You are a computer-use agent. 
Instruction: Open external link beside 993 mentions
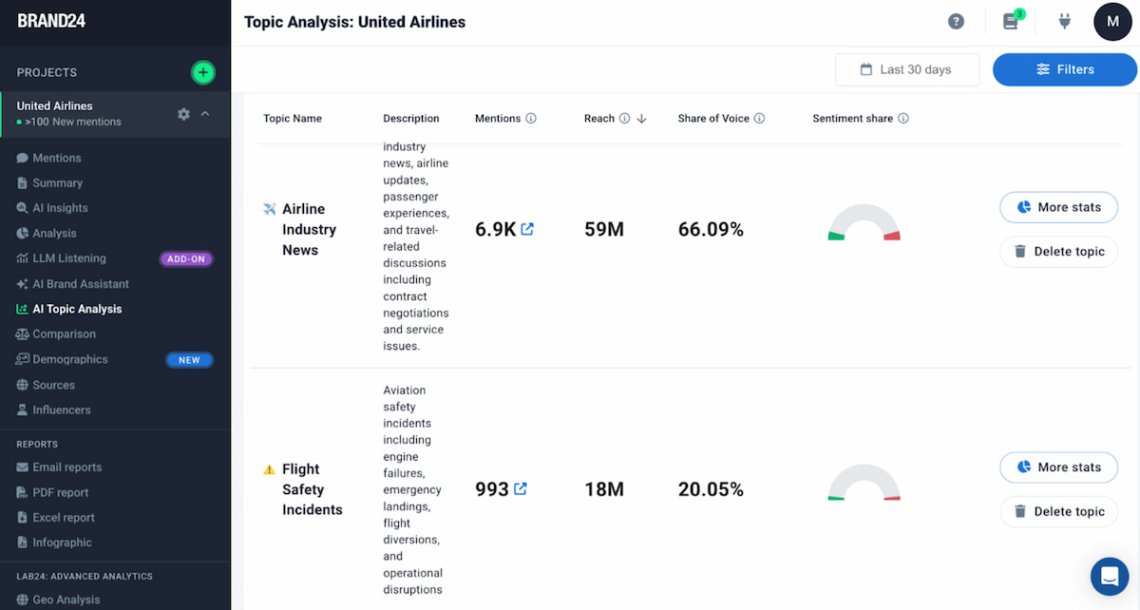[520, 489]
